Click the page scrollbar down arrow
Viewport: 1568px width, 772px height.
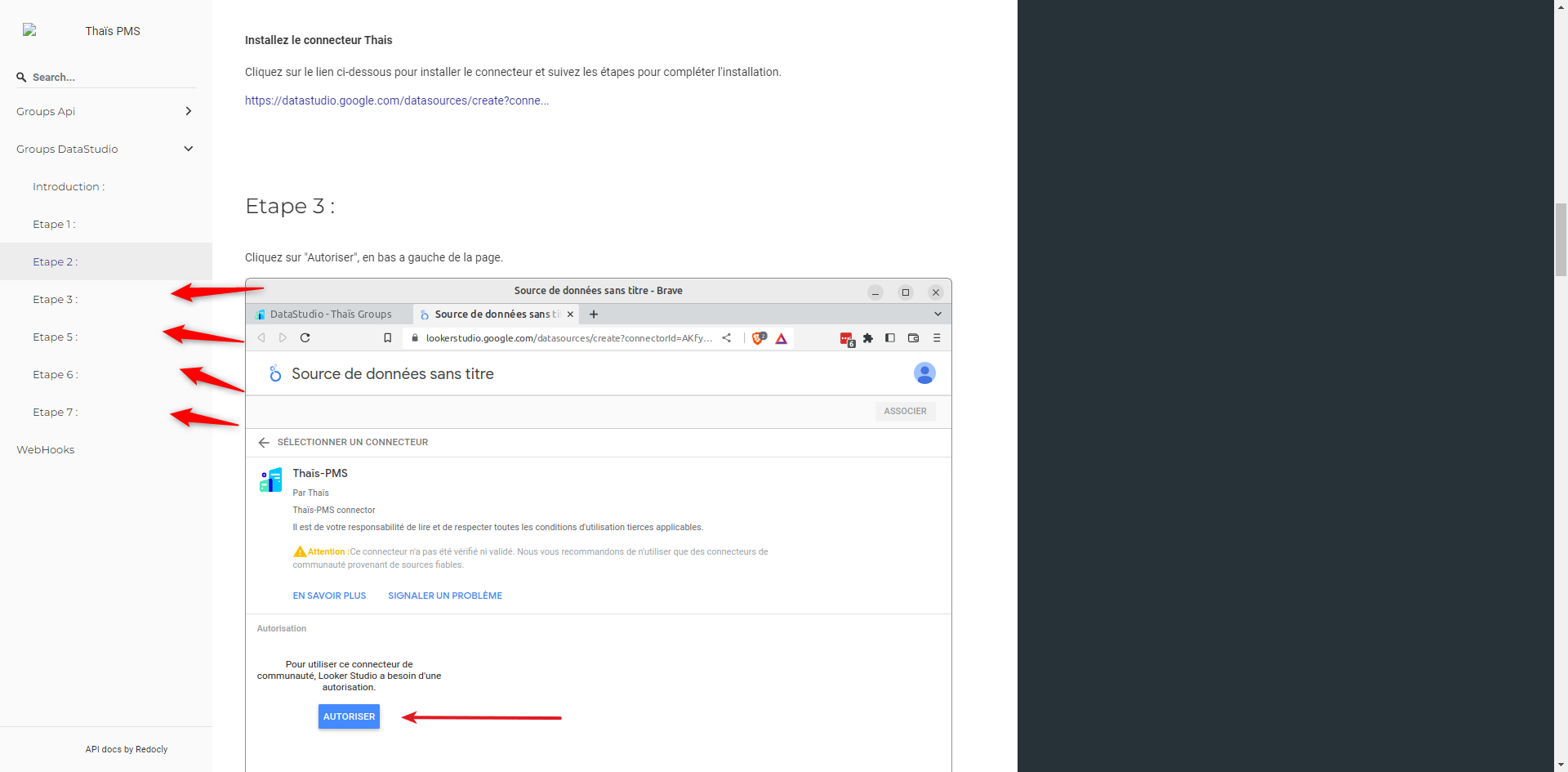[1561, 765]
